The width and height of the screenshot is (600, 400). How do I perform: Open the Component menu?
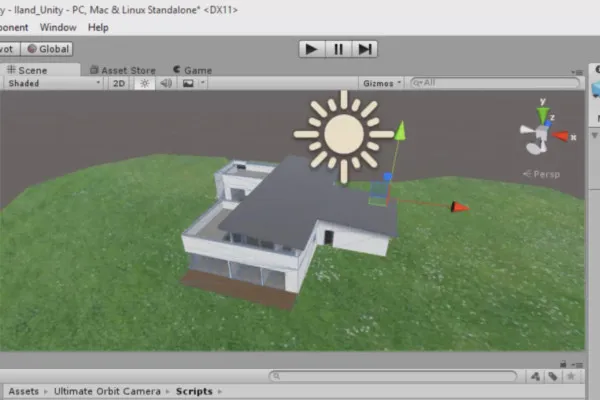[x=14, y=28]
